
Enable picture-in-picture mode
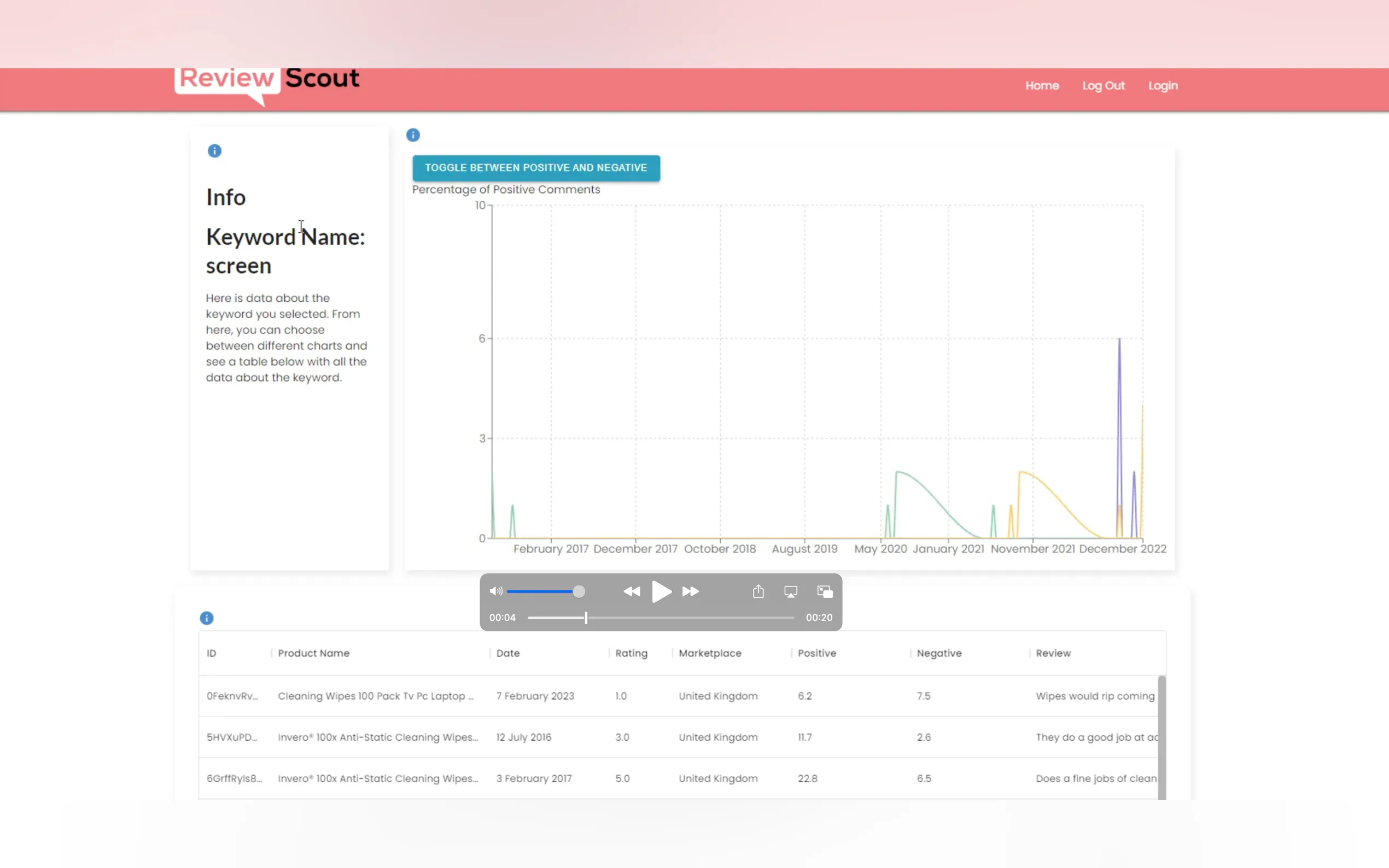(825, 592)
